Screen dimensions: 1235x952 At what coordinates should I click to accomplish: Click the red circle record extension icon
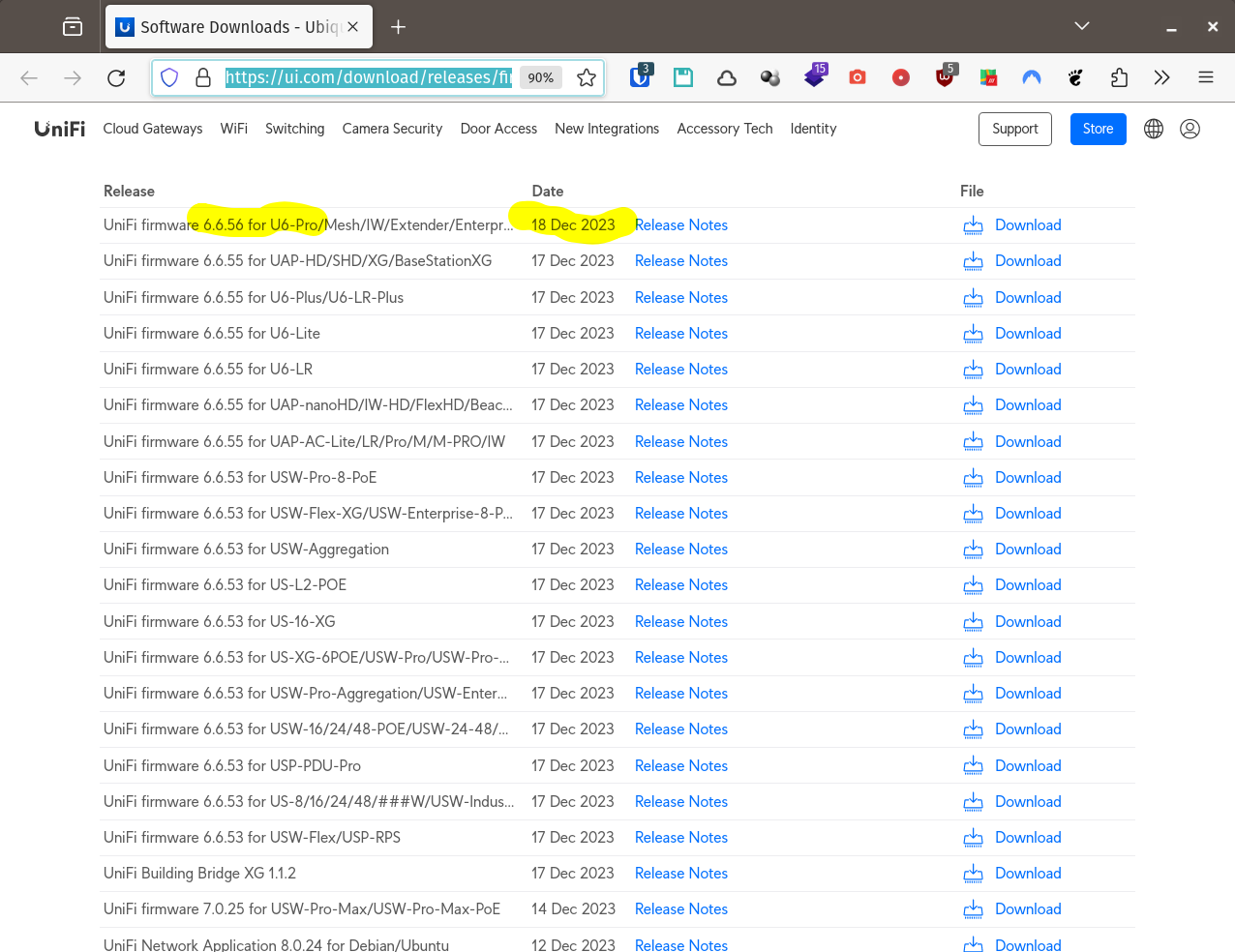coord(901,77)
